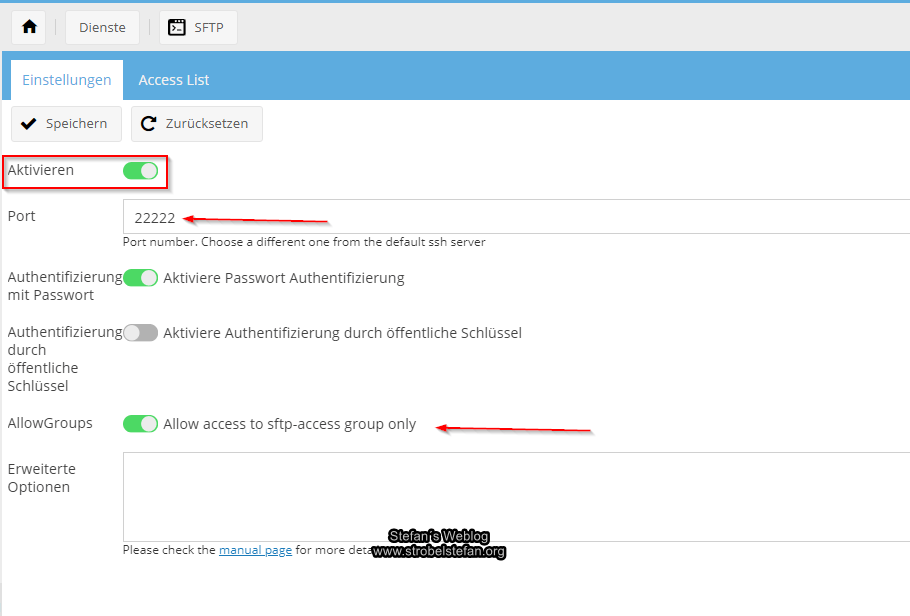Click the SFTP terminal icon in breadcrumb

(177, 27)
